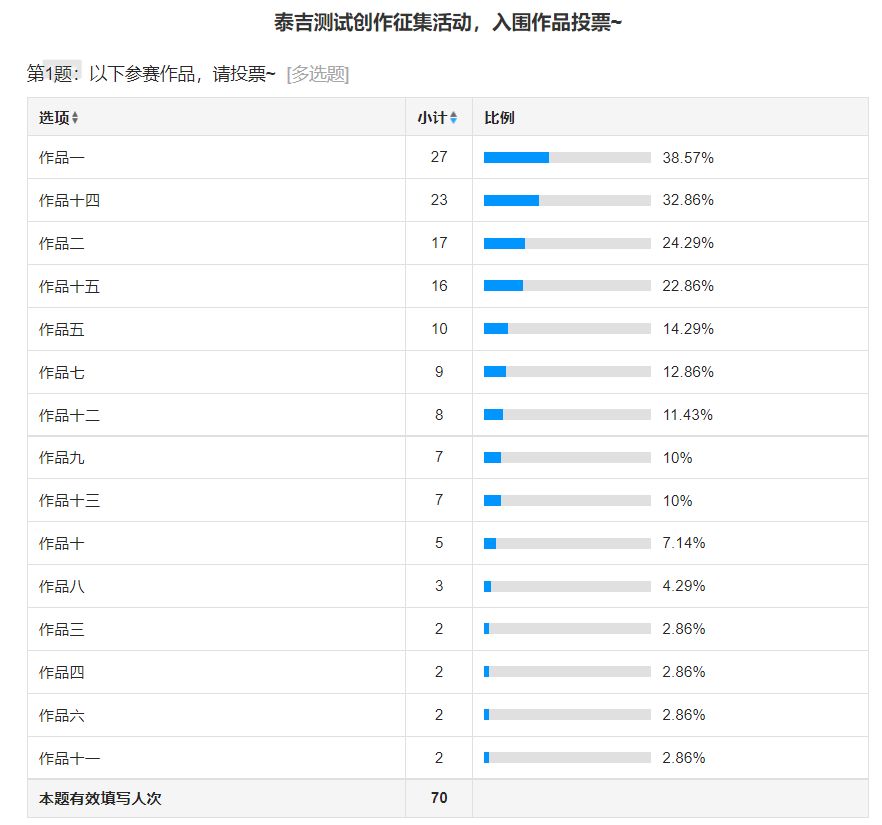Select the 作品八 row label

click(x=62, y=587)
